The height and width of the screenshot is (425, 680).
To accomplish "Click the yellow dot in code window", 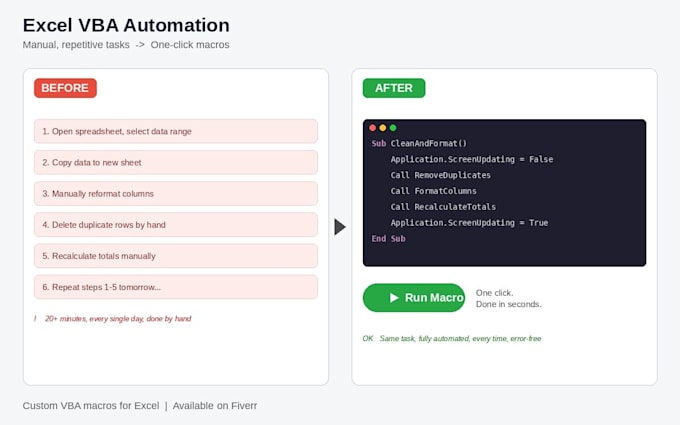I will click(382, 128).
